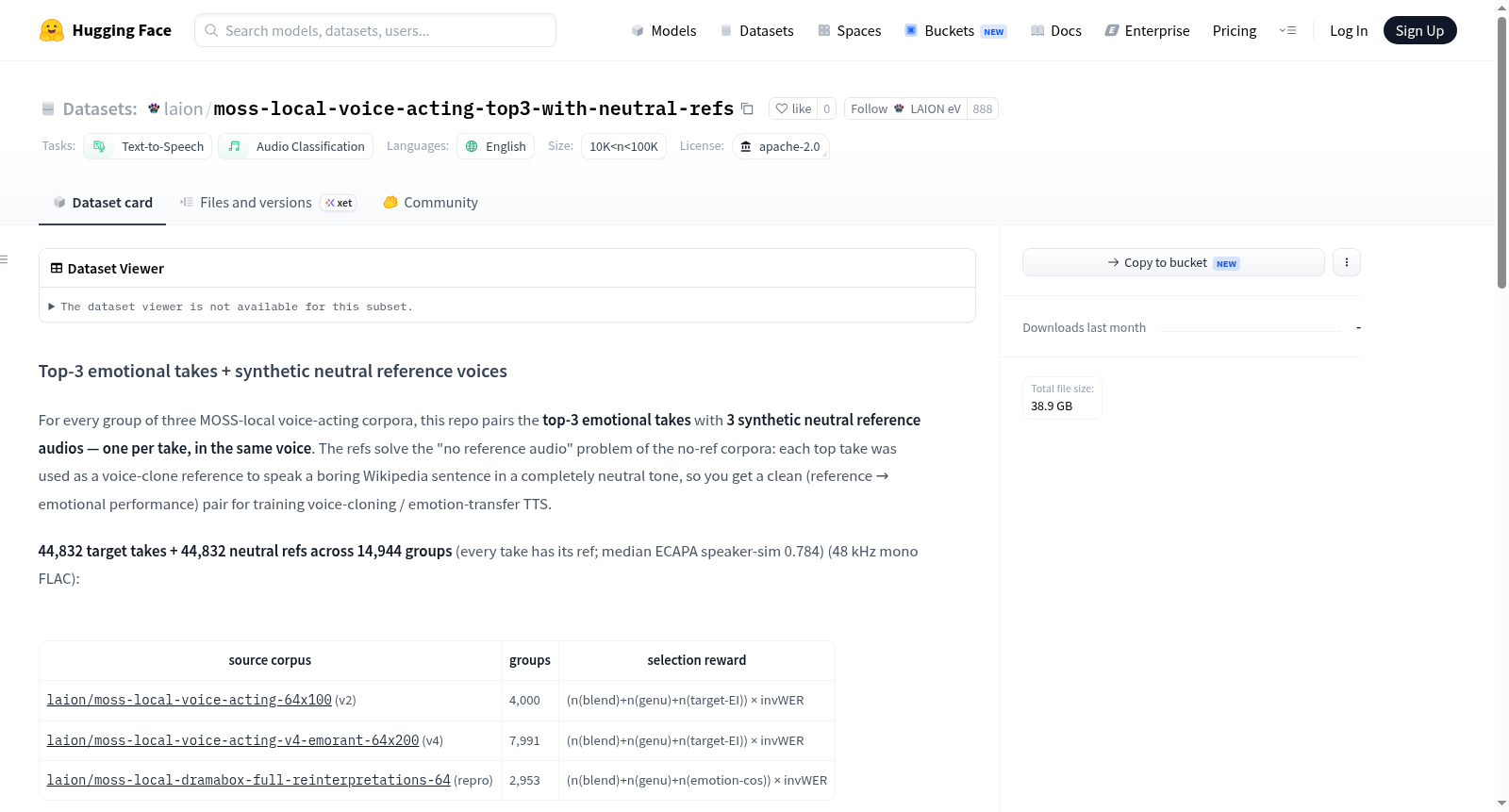
Task: Open the table of contents sidebar icon
Action: tap(4, 259)
